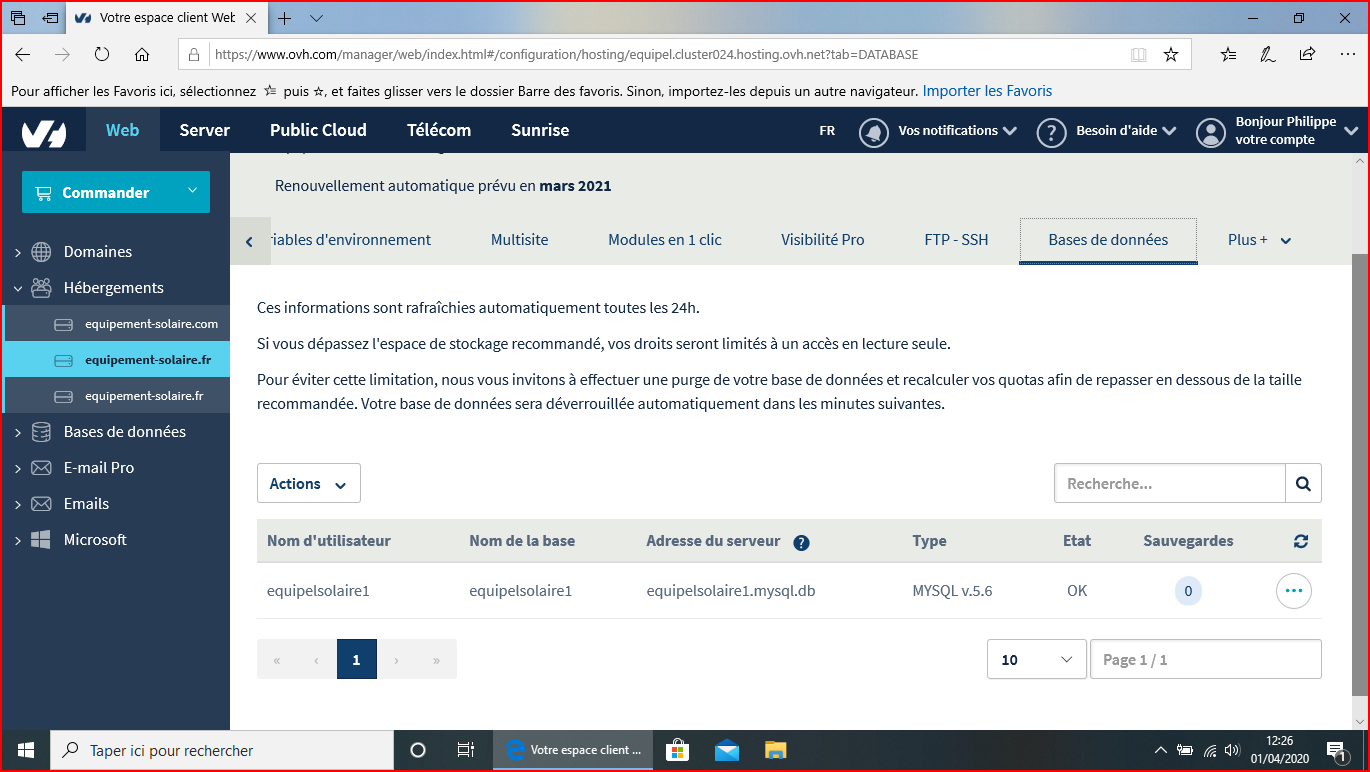The height and width of the screenshot is (772, 1370).
Task: Expand the Emails tree section
Action: coord(18,505)
